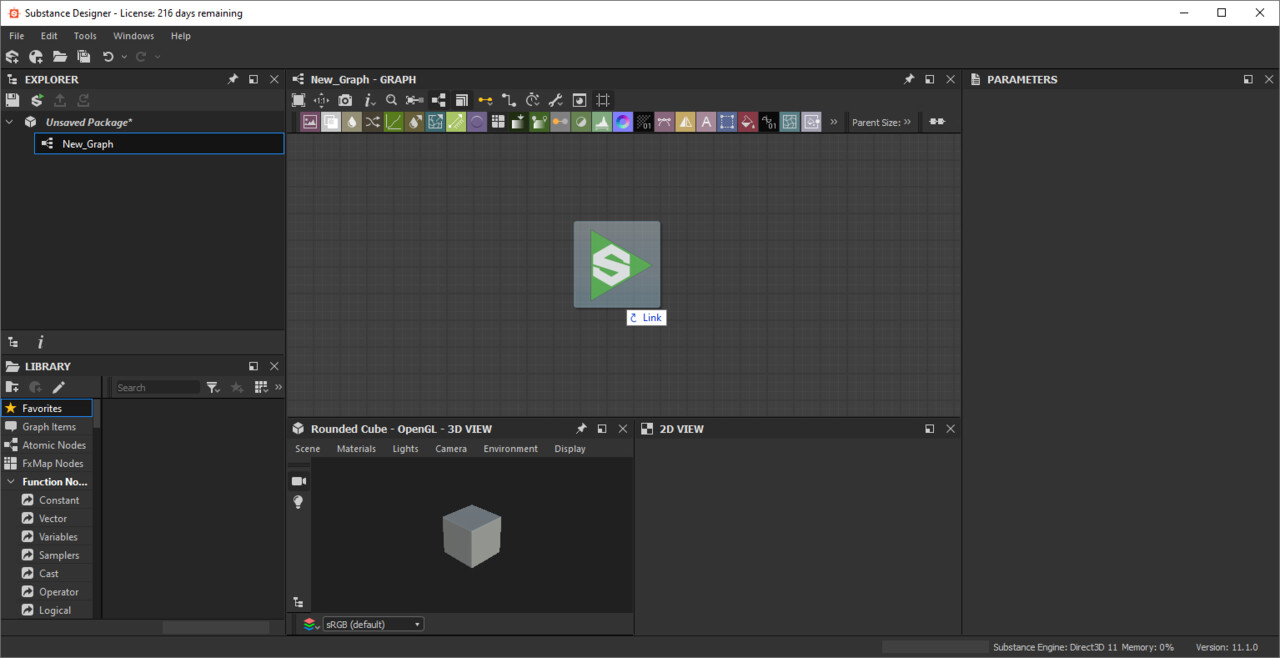
Task: Open the Edit menu
Action: (x=49, y=36)
